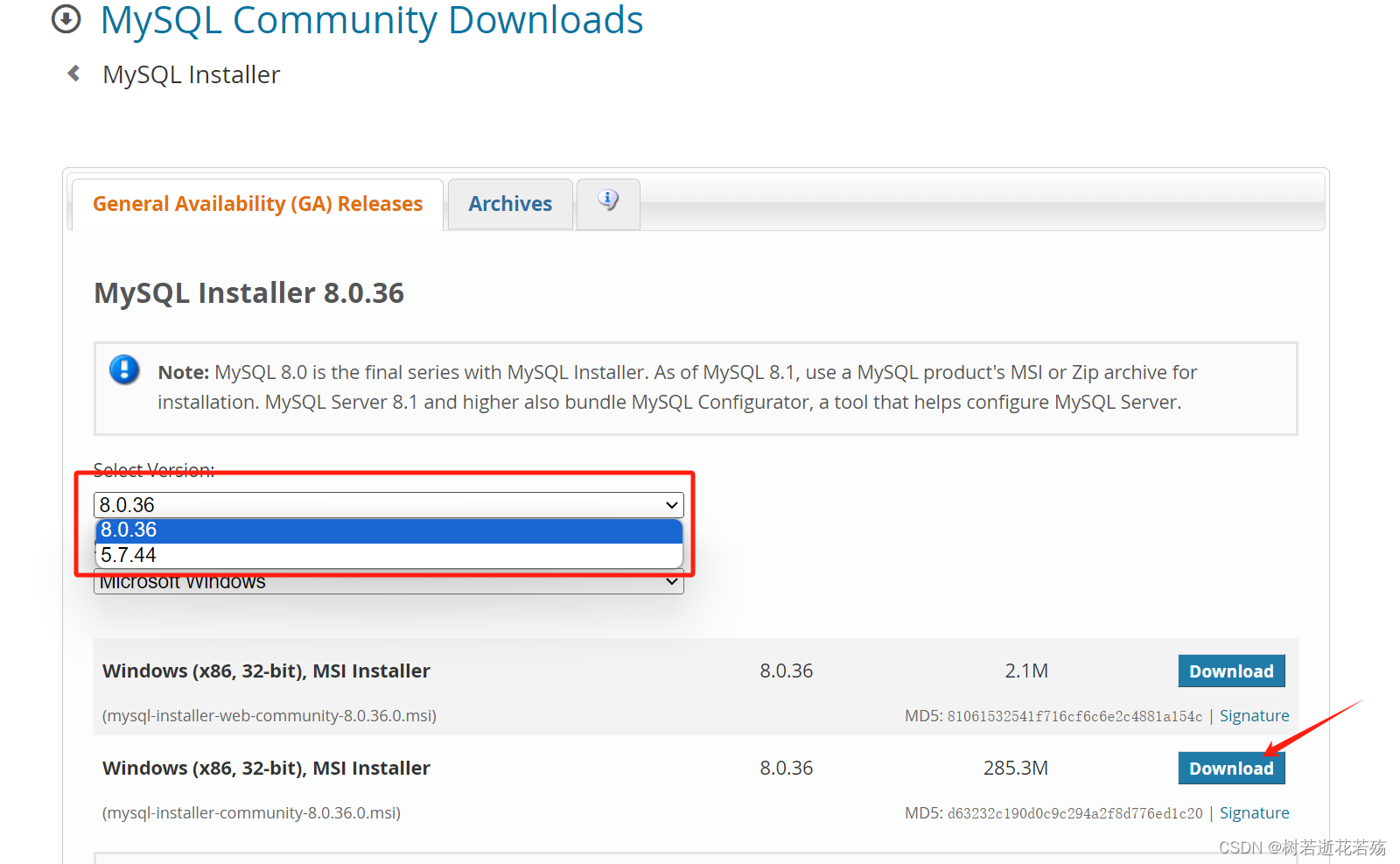Select the General Availability (GA) Releases tab

[x=257, y=203]
